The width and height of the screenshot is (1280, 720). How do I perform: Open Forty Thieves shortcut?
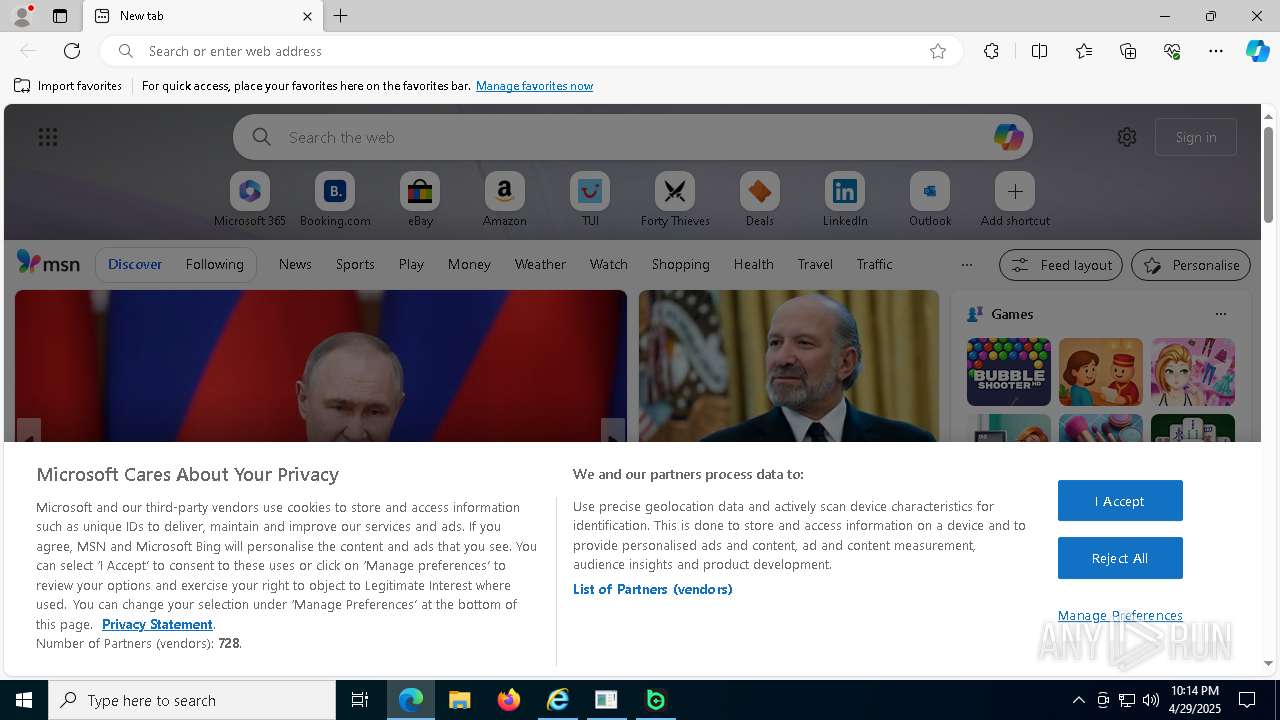(675, 199)
